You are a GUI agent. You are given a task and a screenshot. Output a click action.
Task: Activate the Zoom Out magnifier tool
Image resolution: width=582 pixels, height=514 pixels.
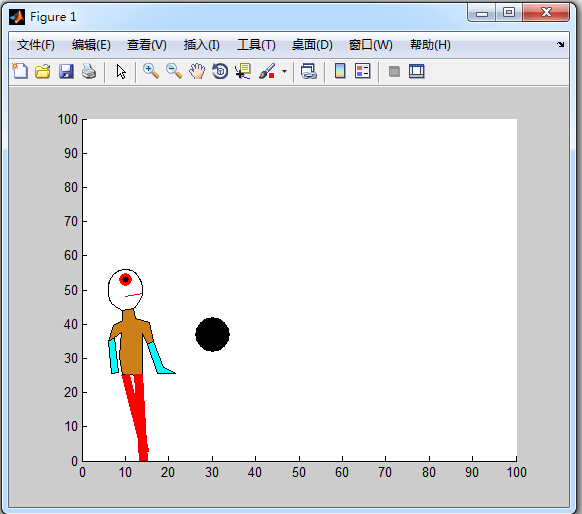(174, 71)
